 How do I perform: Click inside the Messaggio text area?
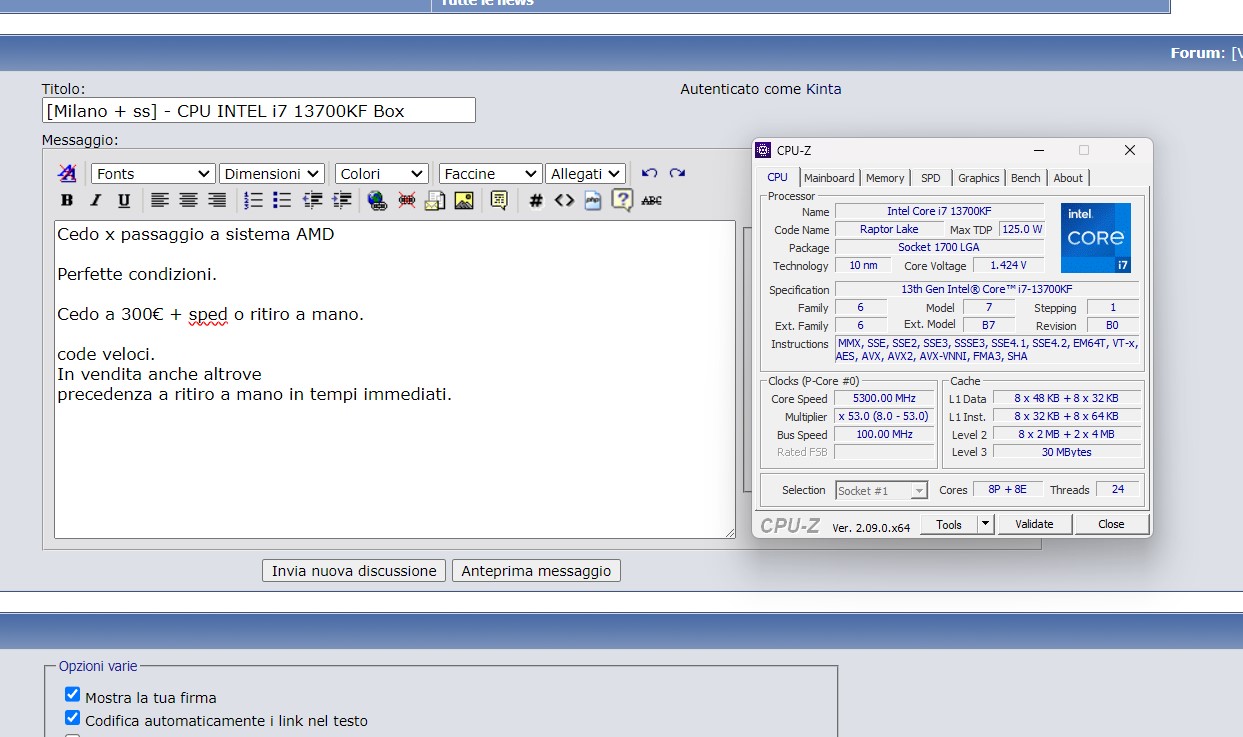395,379
